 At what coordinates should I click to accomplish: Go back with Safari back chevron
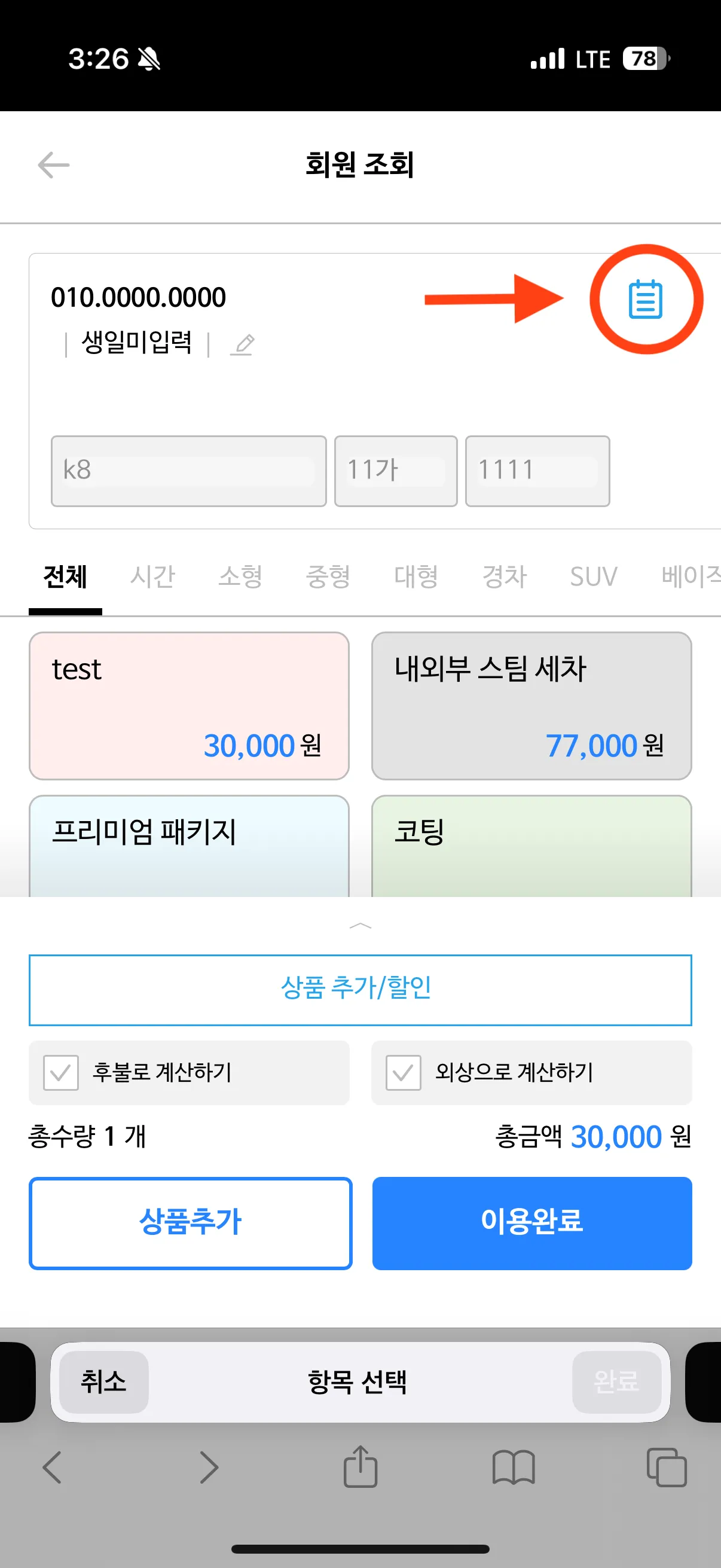coord(53,1467)
